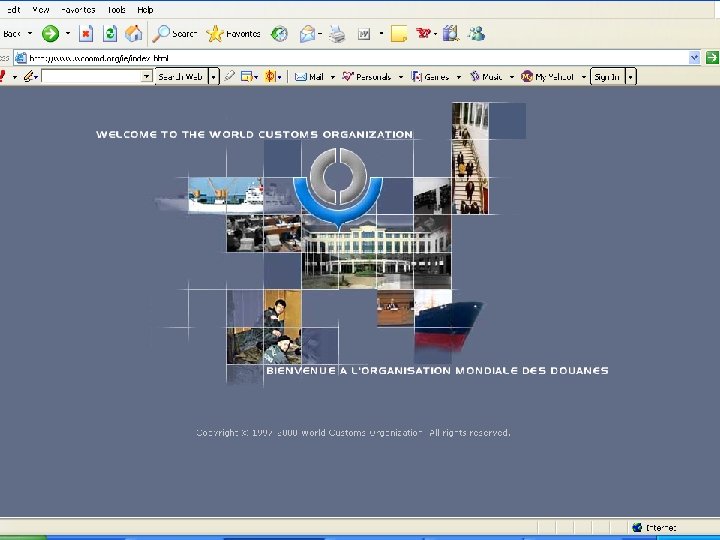Click the Welcome to the World Customs Organization link

[x=254, y=135]
